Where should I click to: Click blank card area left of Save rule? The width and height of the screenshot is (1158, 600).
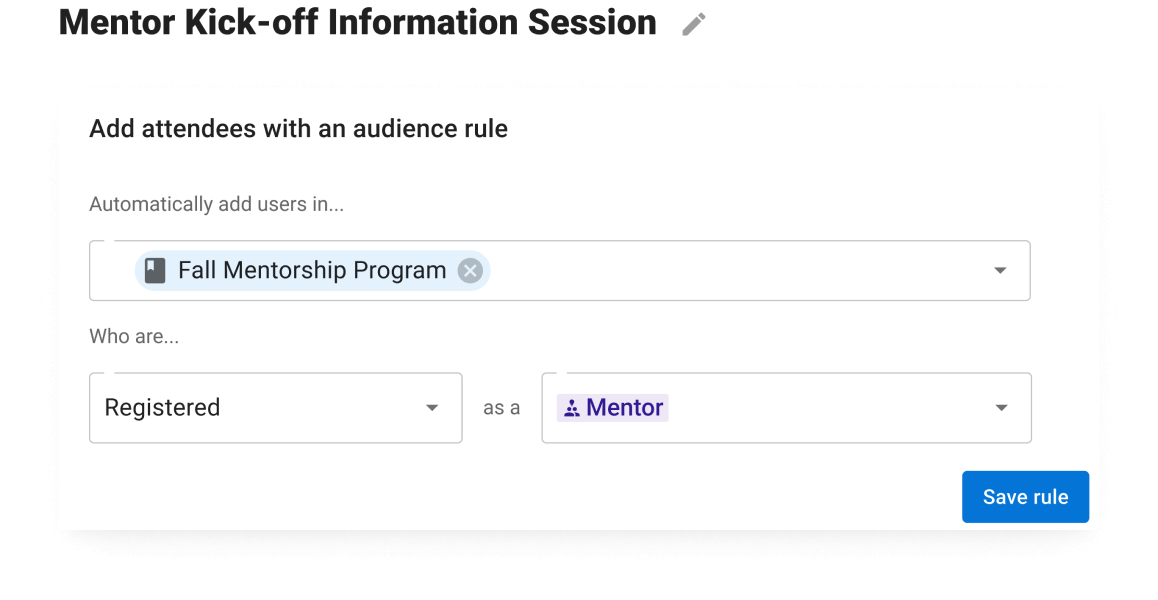(x=517, y=497)
